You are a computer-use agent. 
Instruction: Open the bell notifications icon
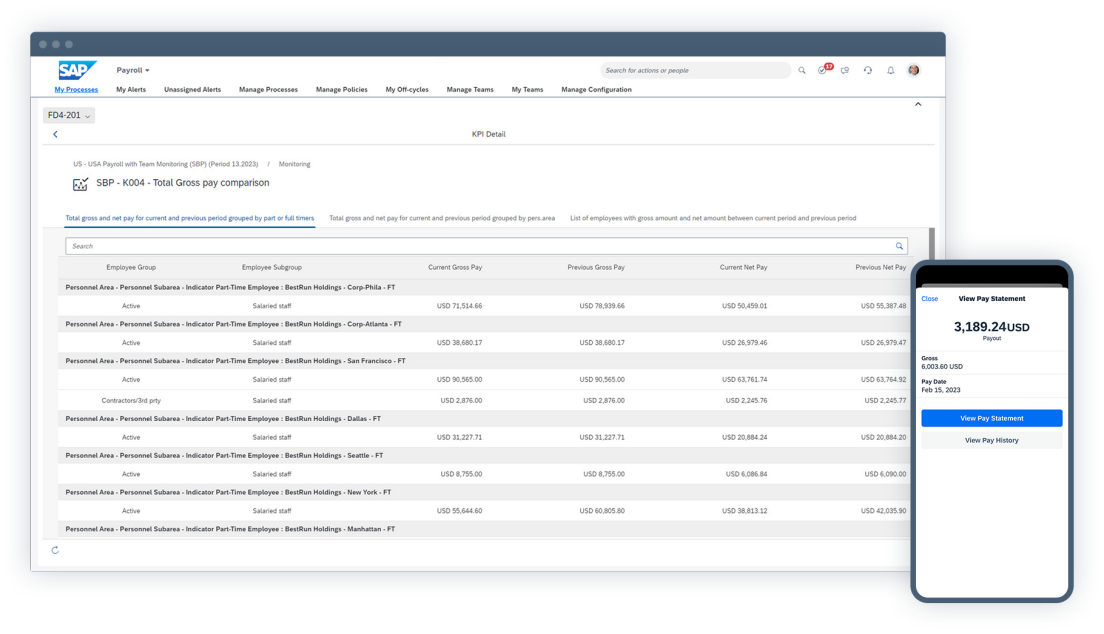pyautogui.click(x=890, y=70)
